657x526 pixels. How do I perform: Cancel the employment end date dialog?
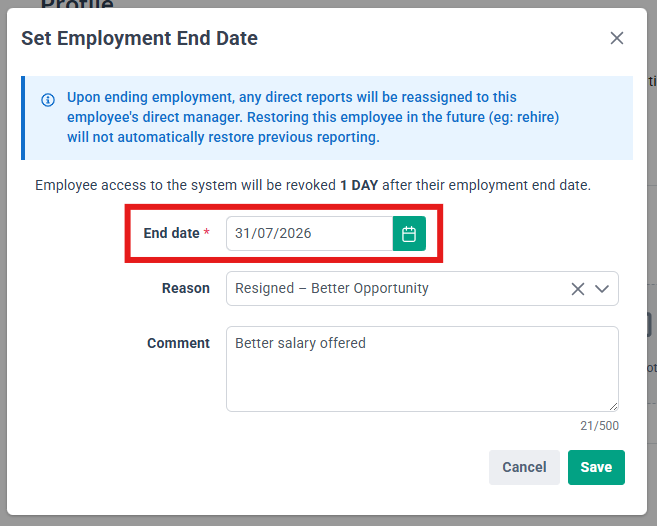pyautogui.click(x=524, y=467)
